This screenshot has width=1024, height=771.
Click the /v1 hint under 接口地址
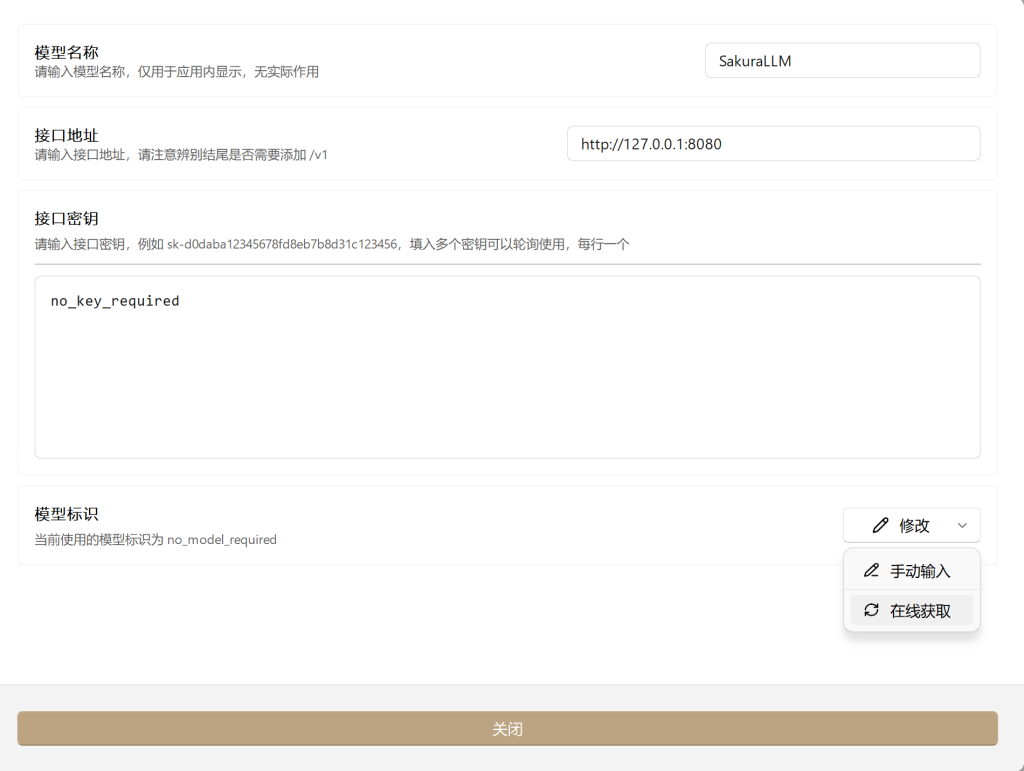[318, 155]
